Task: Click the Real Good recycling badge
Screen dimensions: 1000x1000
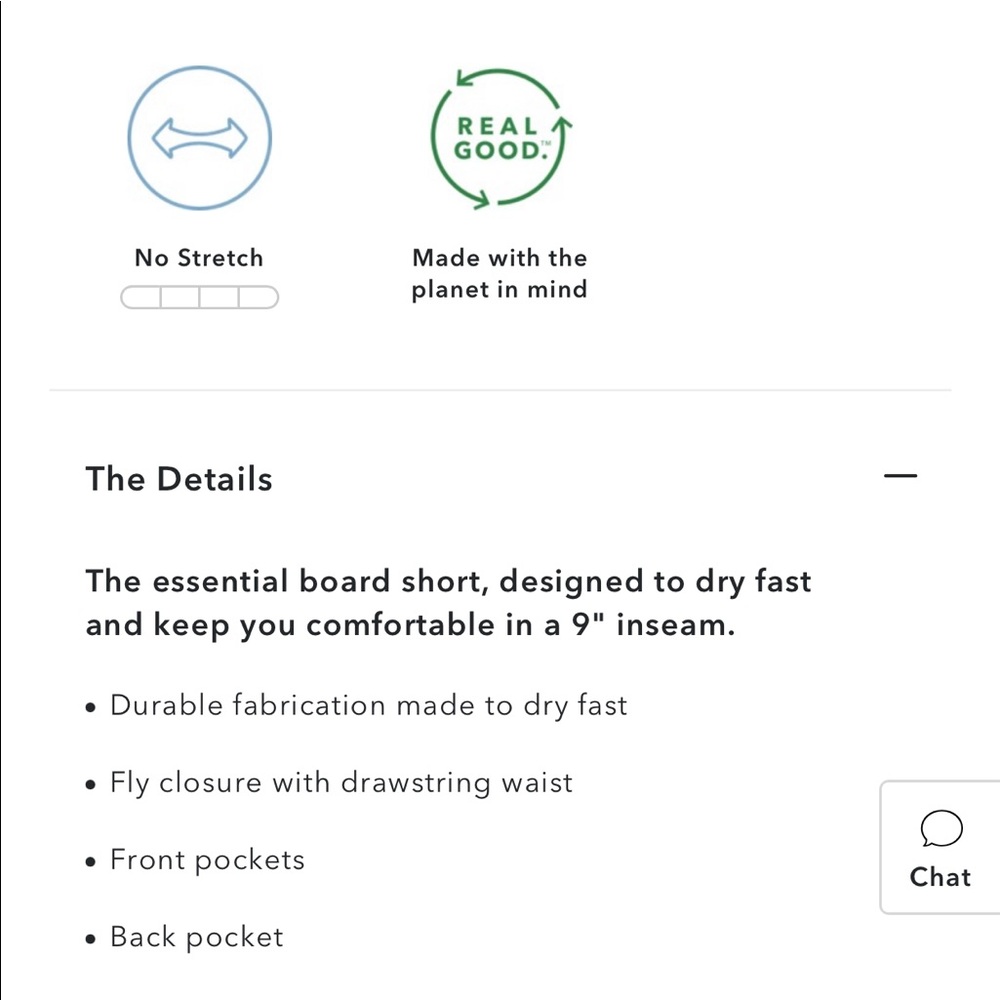Action: click(499, 137)
